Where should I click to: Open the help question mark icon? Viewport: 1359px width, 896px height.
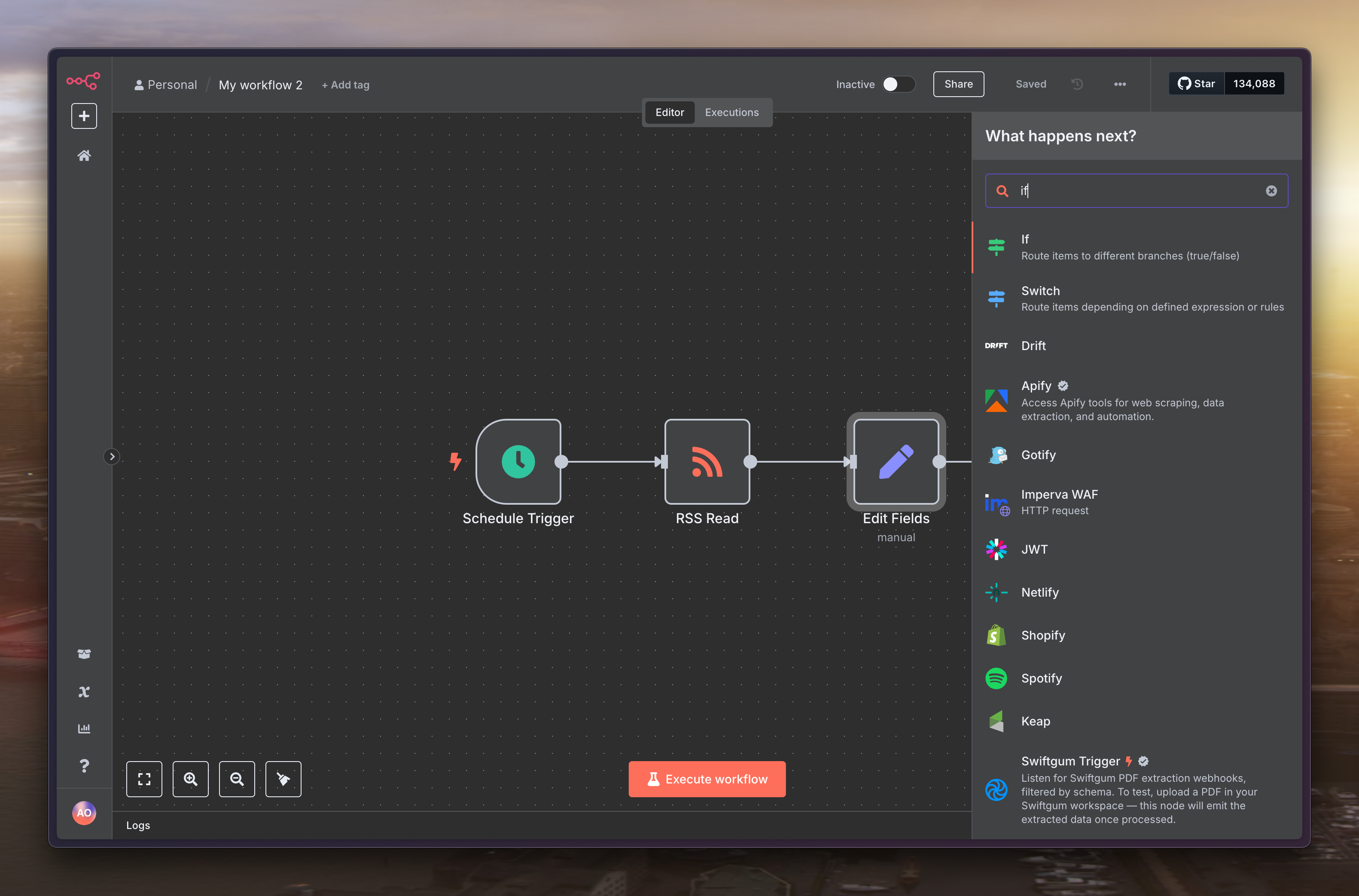point(84,765)
